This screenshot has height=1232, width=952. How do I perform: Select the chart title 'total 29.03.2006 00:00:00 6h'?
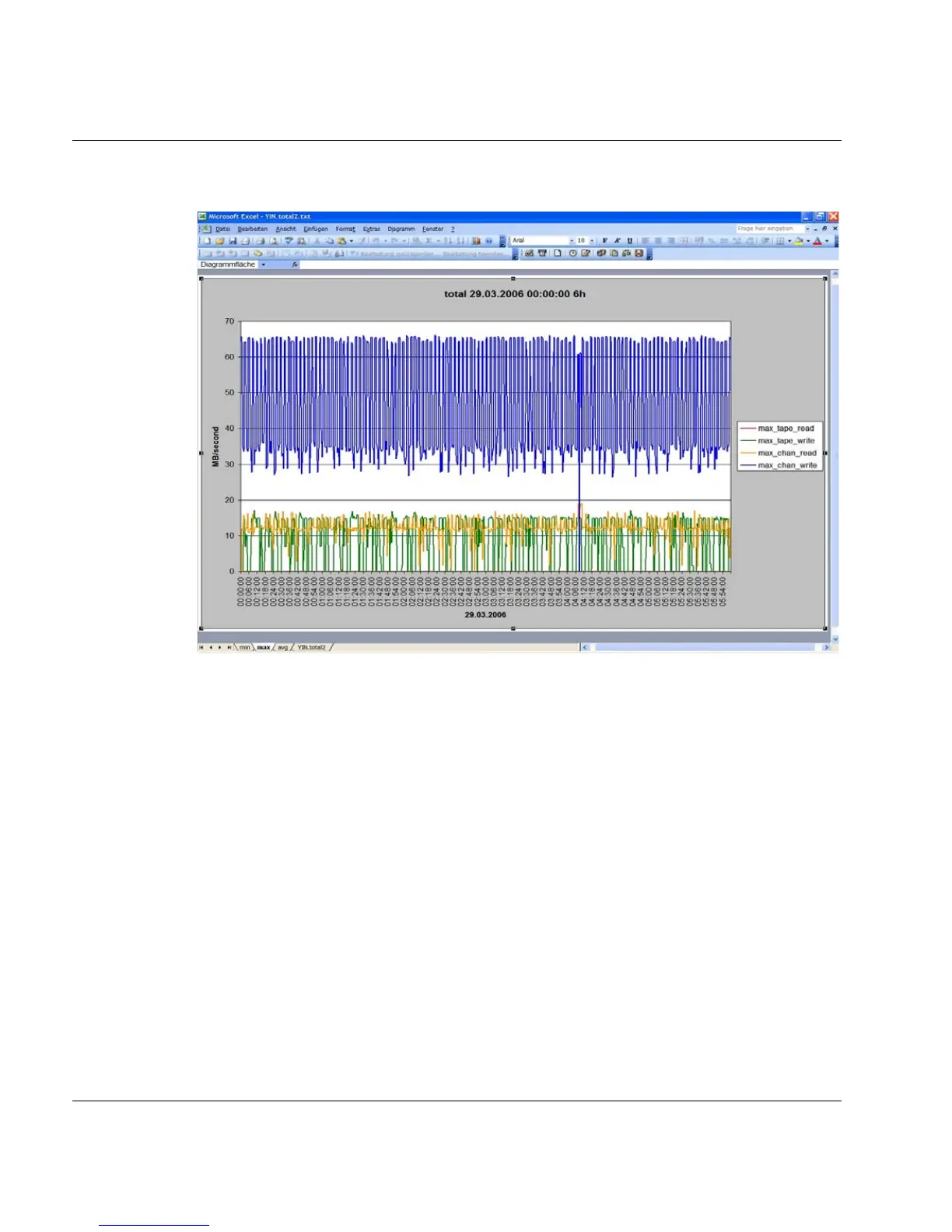coord(515,294)
